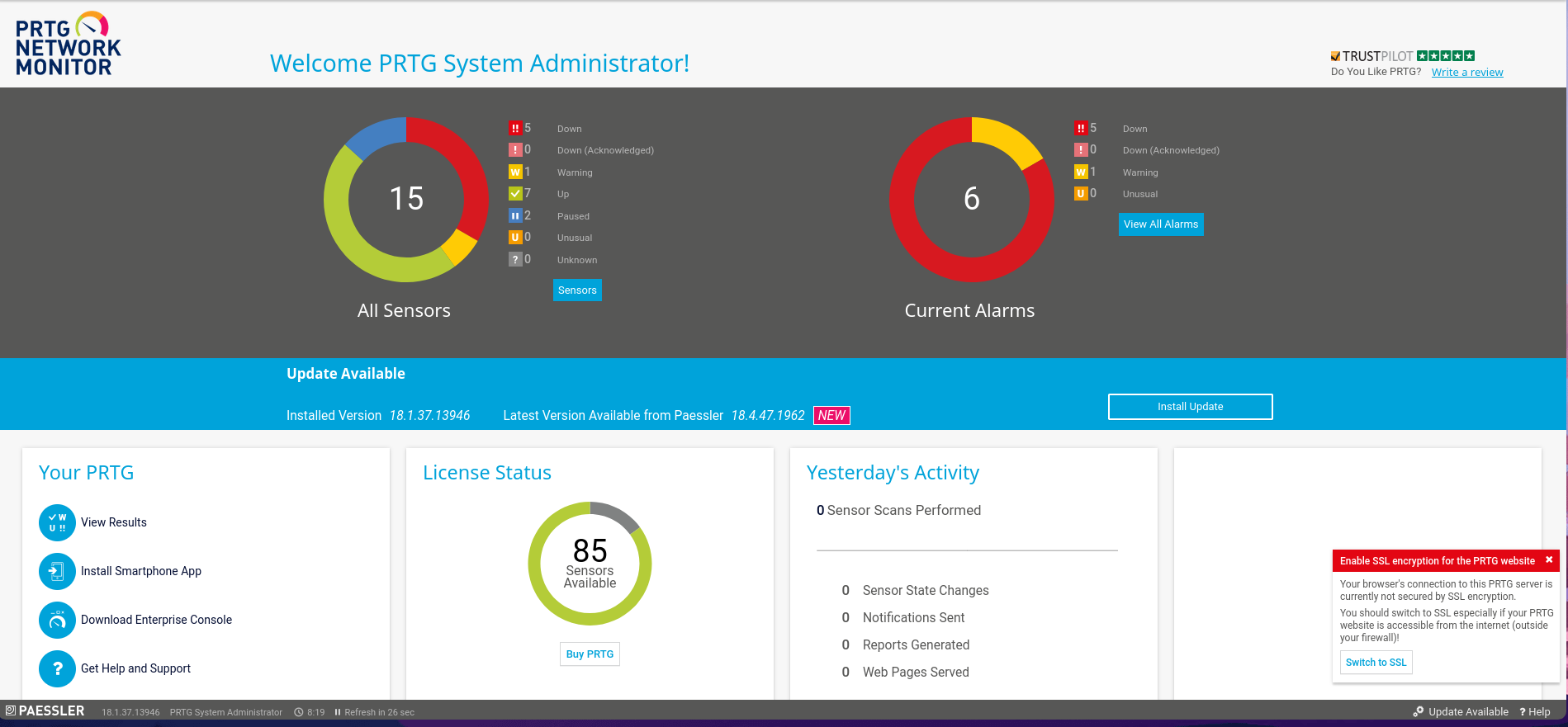Click the Unusual icon in All Sensors

(x=515, y=237)
